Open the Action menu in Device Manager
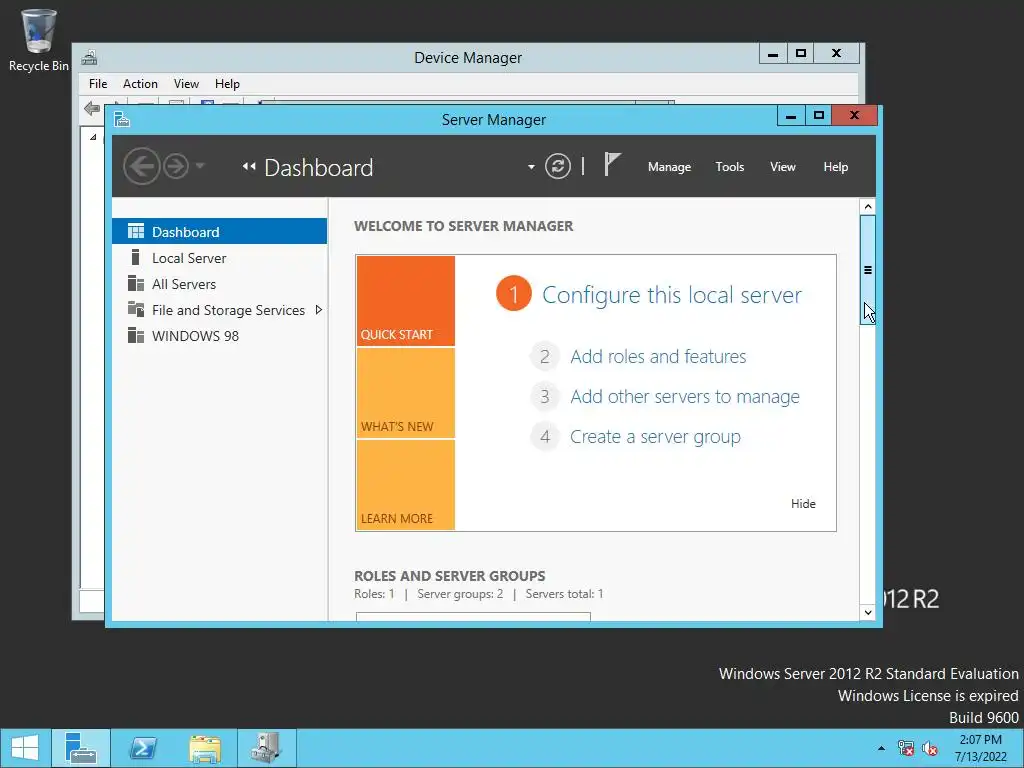This screenshot has height=768, width=1024. pos(140,84)
